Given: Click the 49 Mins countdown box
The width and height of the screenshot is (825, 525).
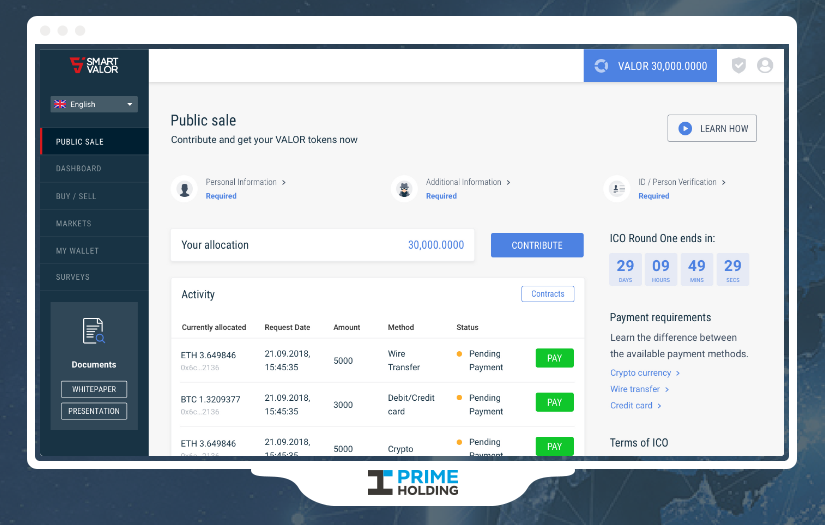Looking at the screenshot, I should (x=697, y=269).
